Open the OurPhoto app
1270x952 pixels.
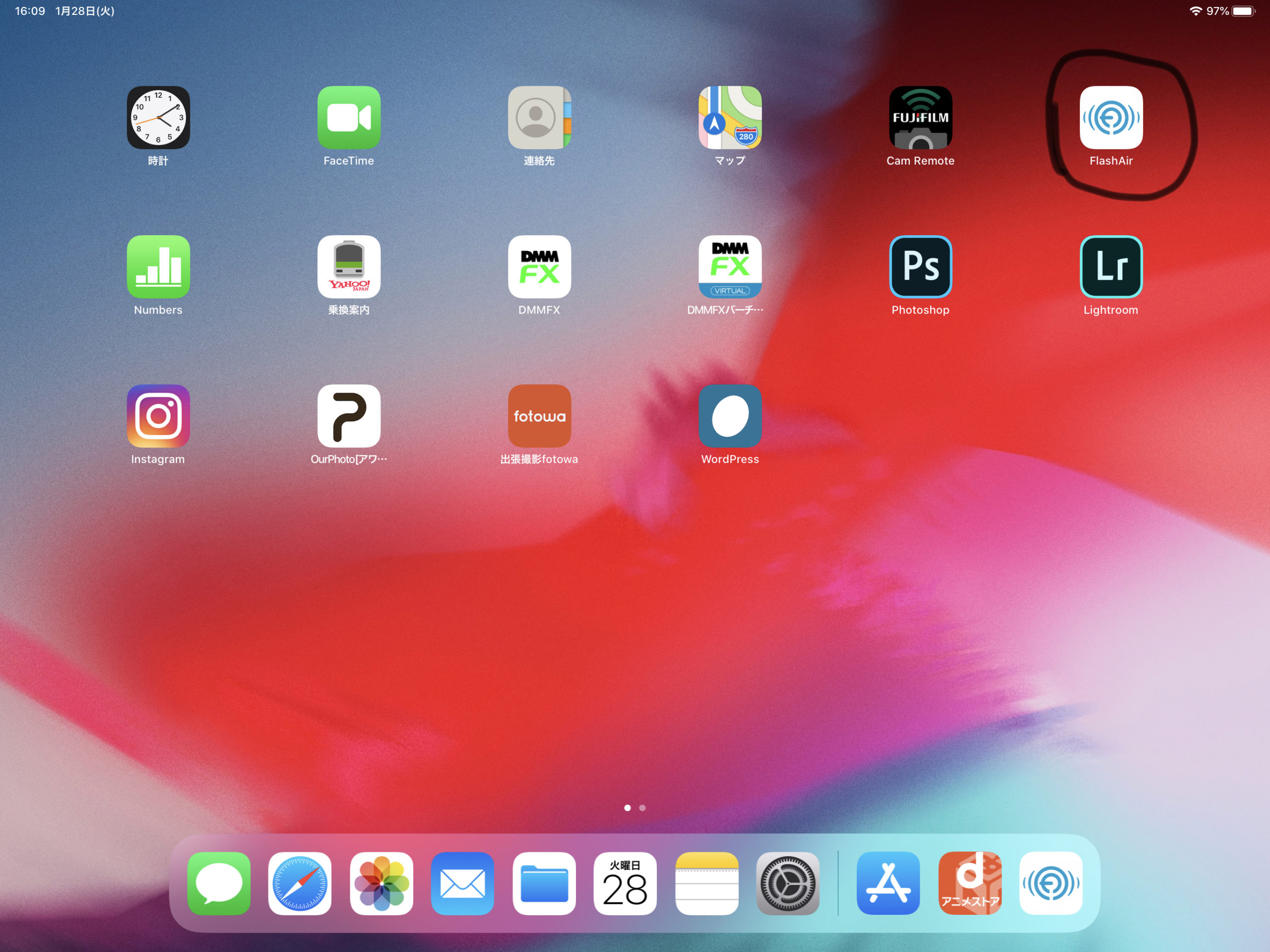click(x=348, y=416)
